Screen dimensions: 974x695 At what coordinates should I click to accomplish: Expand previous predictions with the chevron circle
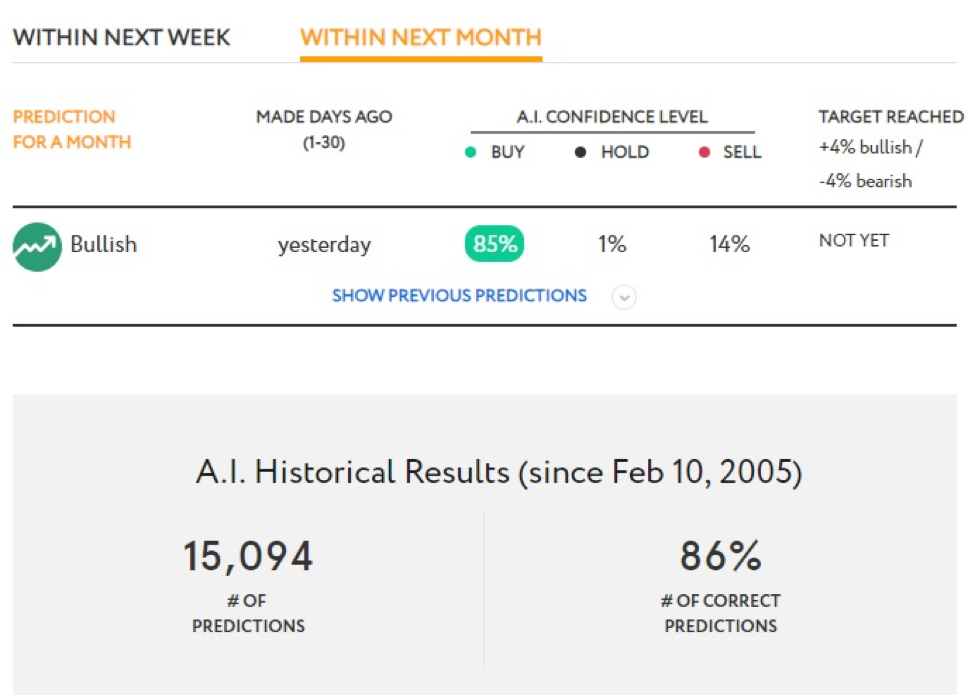[624, 297]
